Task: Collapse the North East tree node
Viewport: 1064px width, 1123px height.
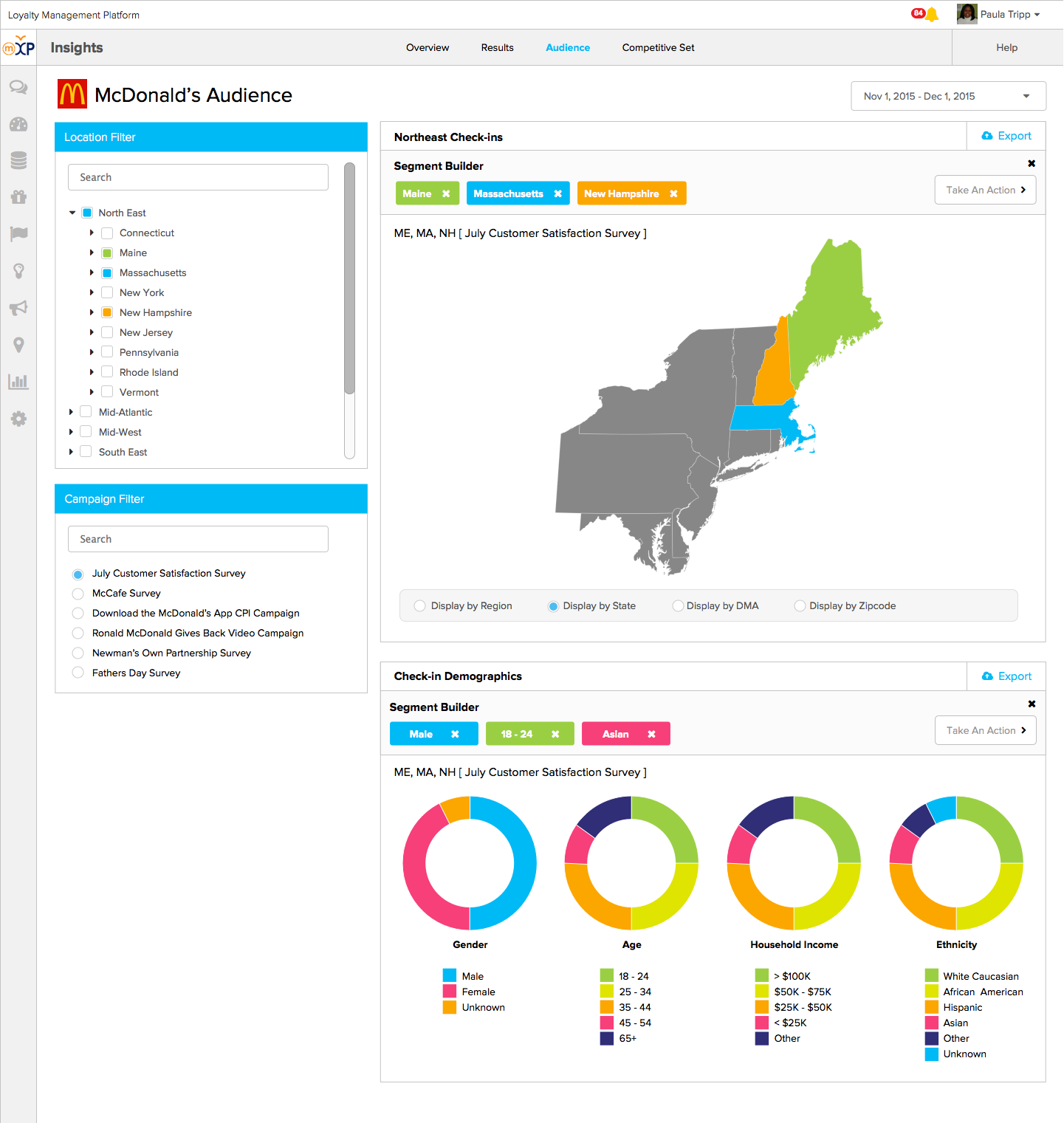Action: pos(72,213)
